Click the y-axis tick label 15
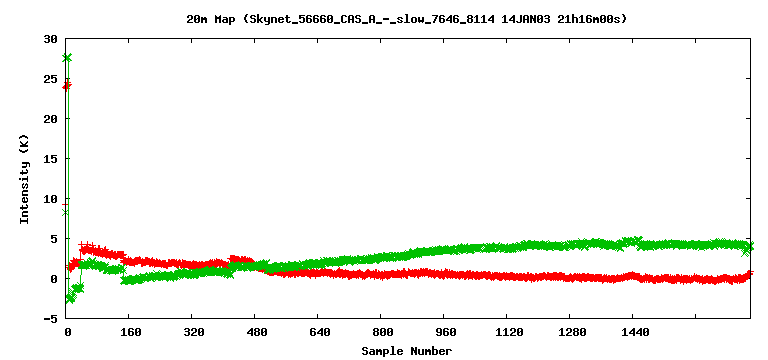The image size is (768, 360). tap(51, 159)
